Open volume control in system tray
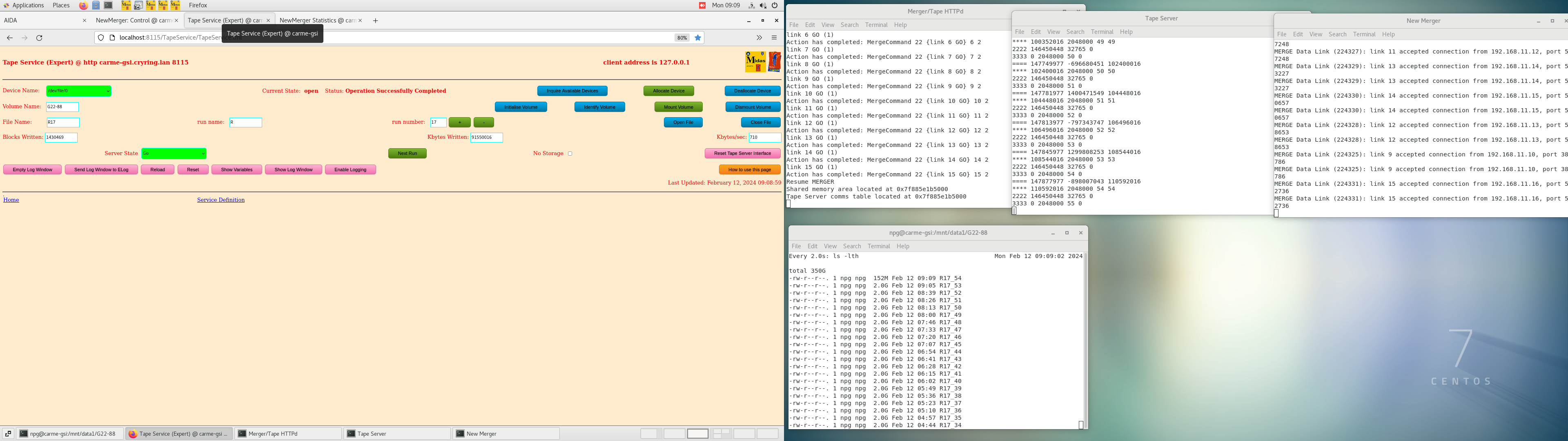The width and height of the screenshot is (1568, 441). click(763, 5)
